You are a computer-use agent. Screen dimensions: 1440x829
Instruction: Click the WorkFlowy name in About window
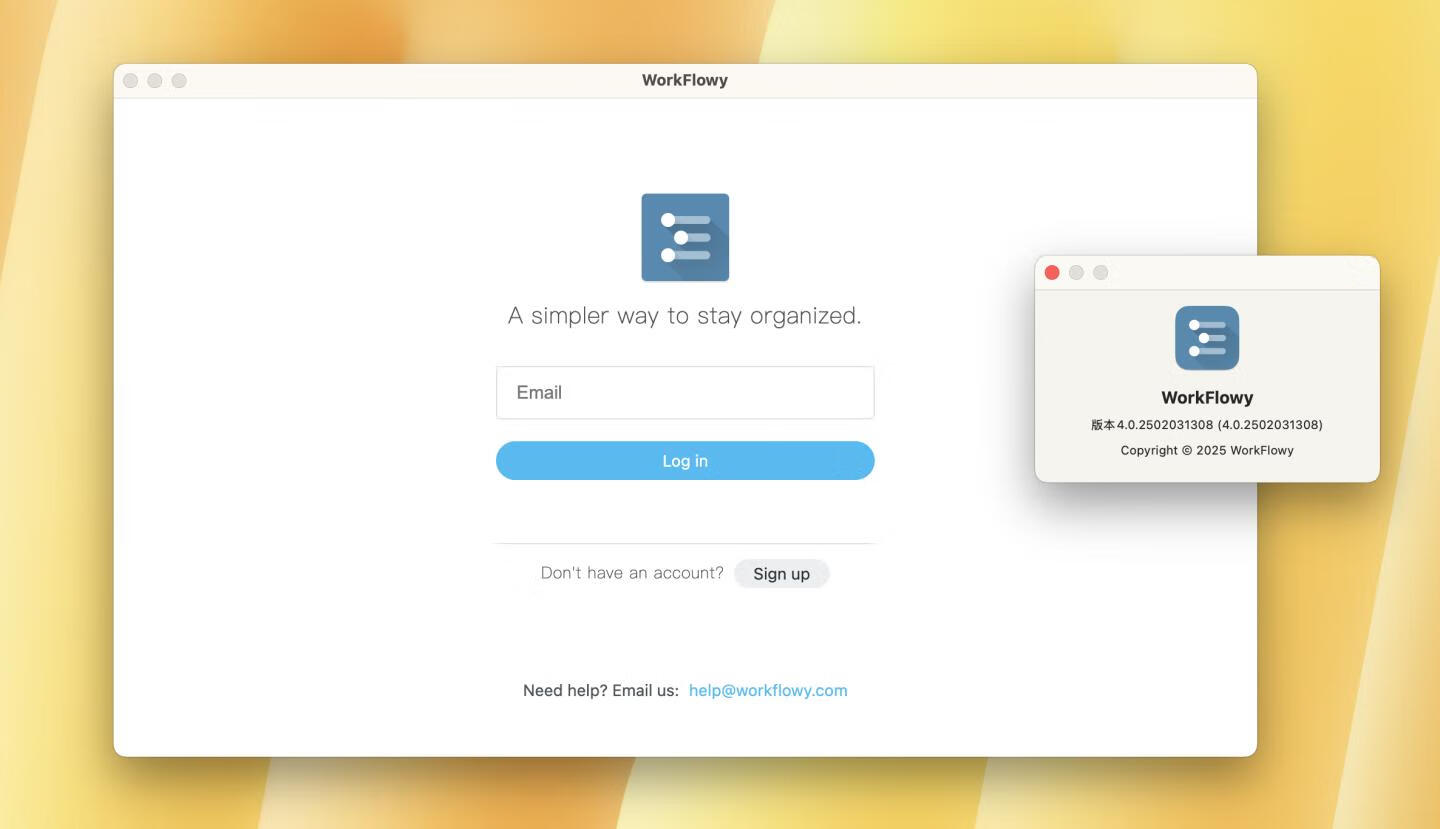point(1207,397)
